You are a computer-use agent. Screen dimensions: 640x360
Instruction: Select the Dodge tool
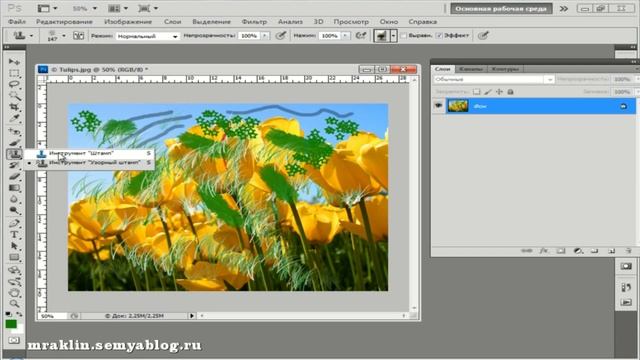tap(14, 211)
